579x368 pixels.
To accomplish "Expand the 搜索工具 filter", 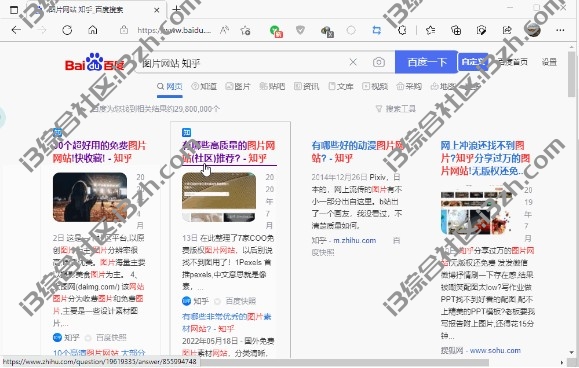I will click(x=395, y=109).
